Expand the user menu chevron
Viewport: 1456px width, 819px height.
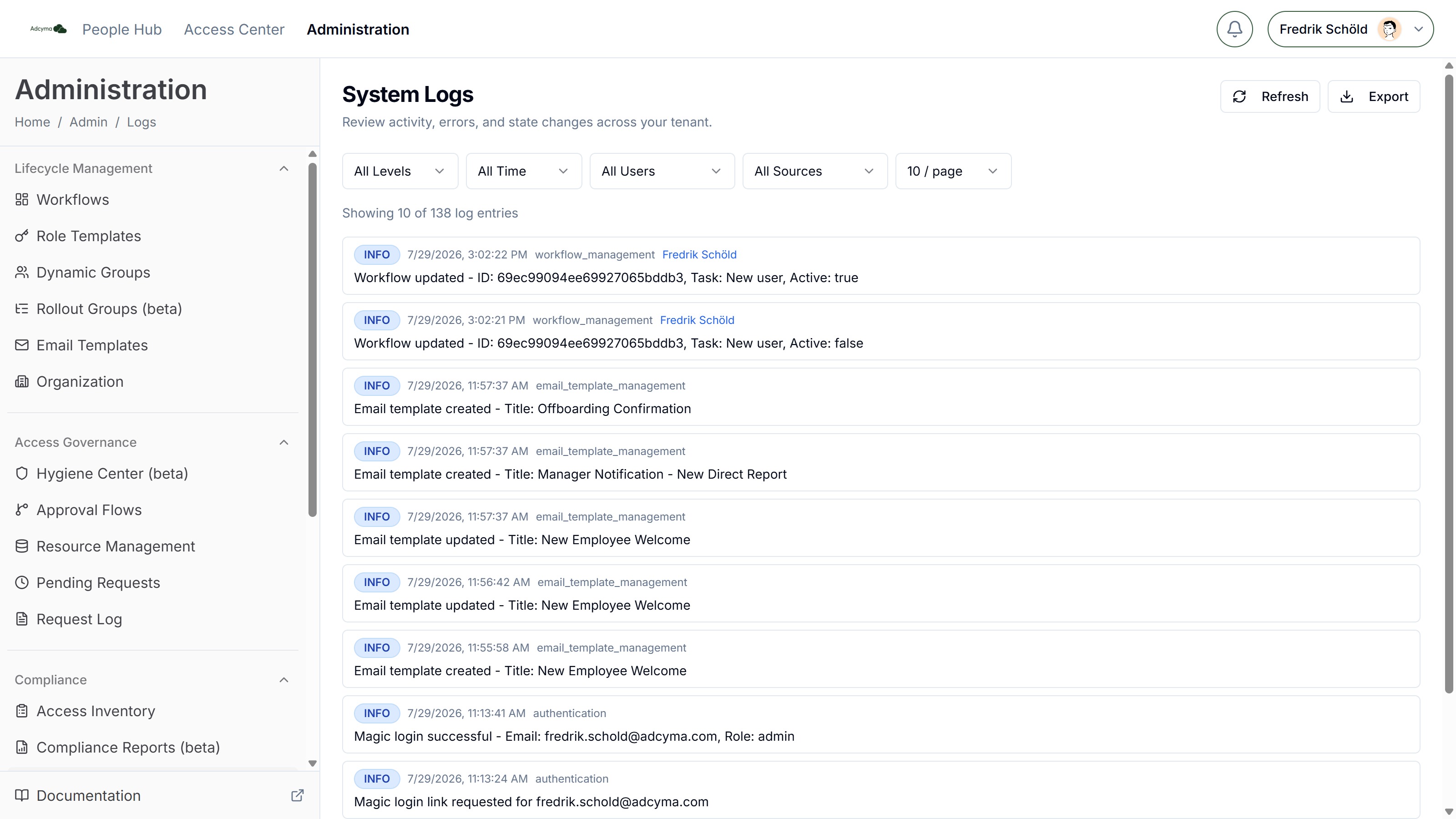[1418, 30]
